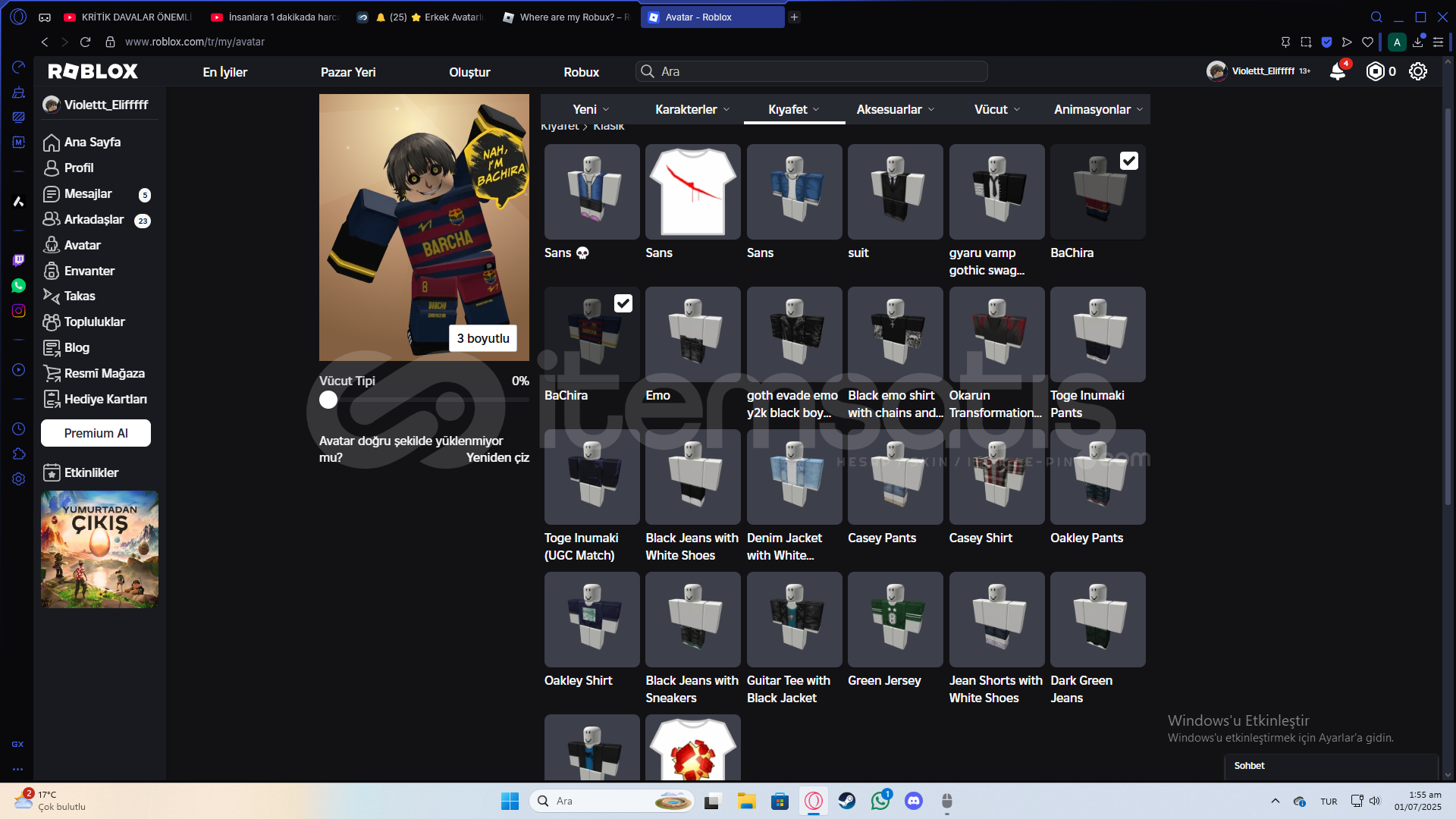This screenshot has height=819, width=1456.
Task: Open Yumurtadan Çıkış event banner
Action: [x=99, y=549]
